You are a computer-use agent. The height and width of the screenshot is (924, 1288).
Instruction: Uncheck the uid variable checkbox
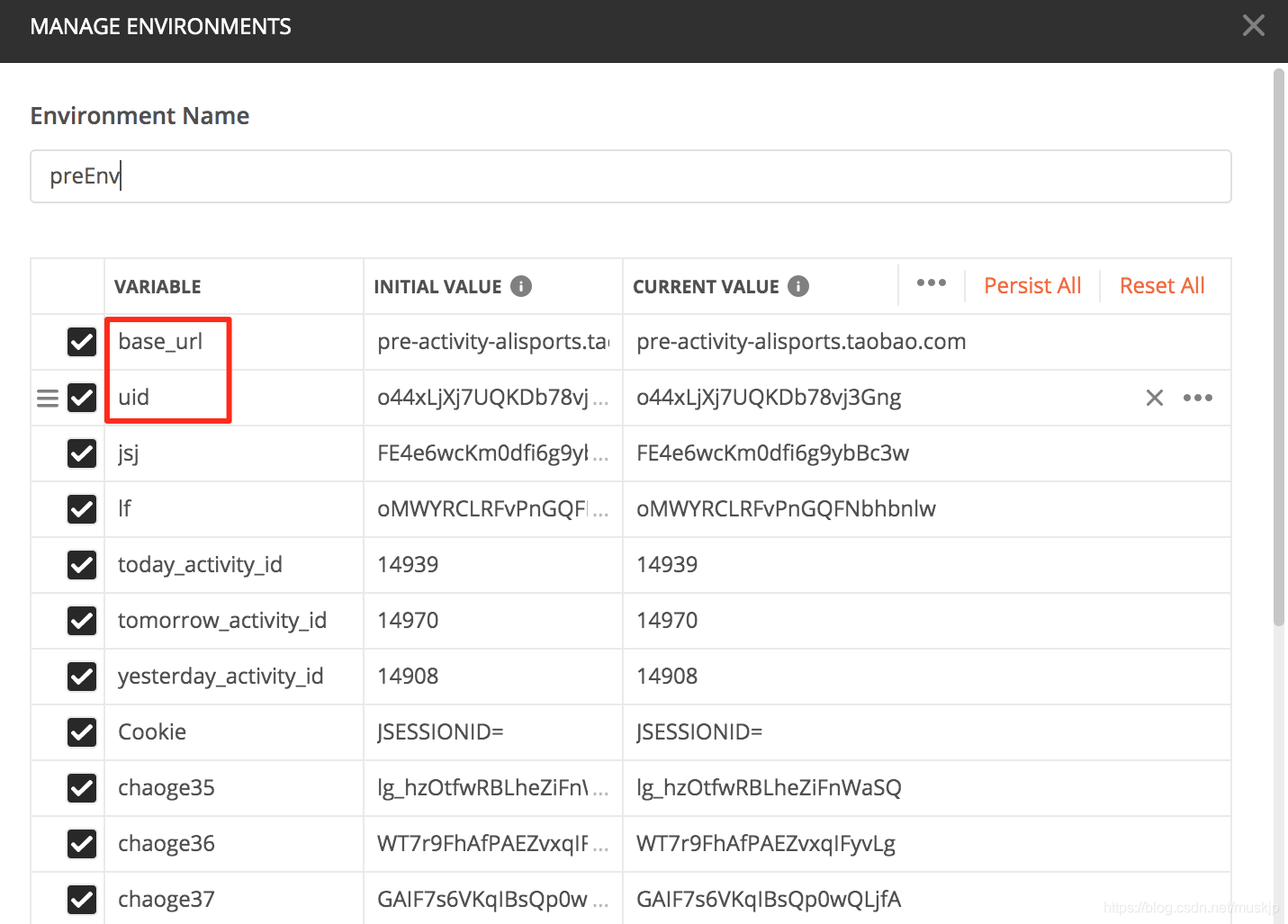click(82, 398)
